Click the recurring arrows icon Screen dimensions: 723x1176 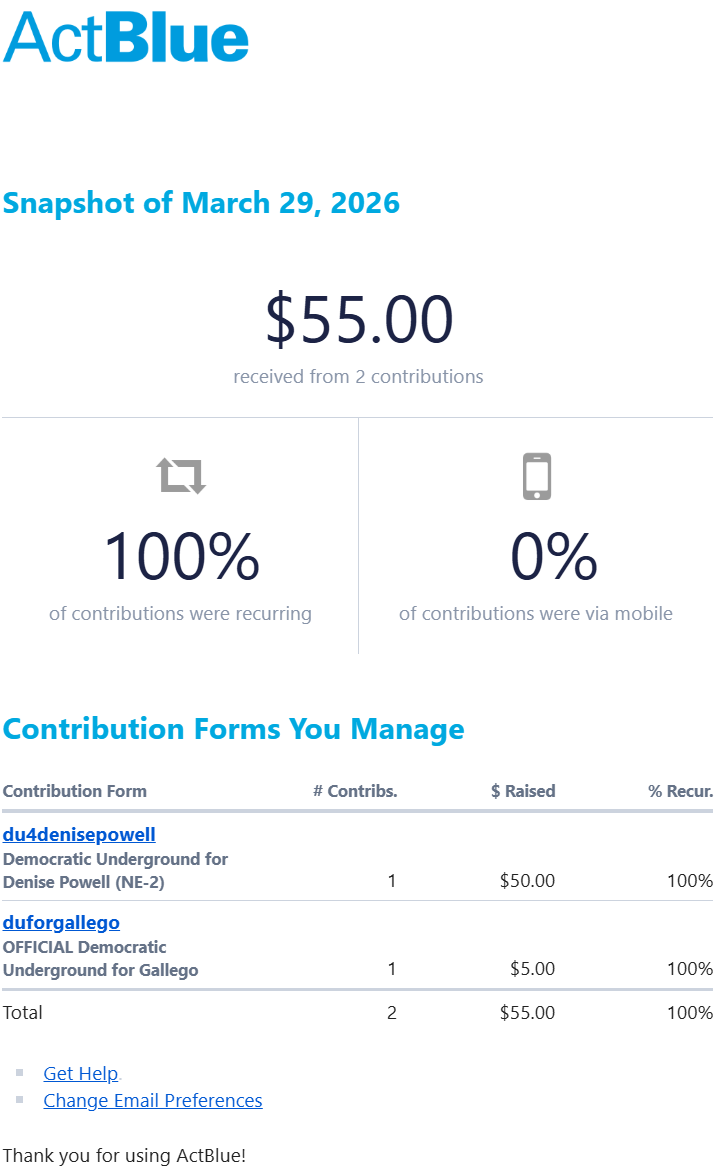181,475
